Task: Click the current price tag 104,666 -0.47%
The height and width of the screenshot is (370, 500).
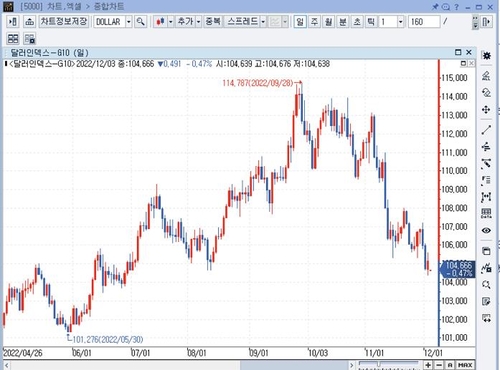Action: 458,269
